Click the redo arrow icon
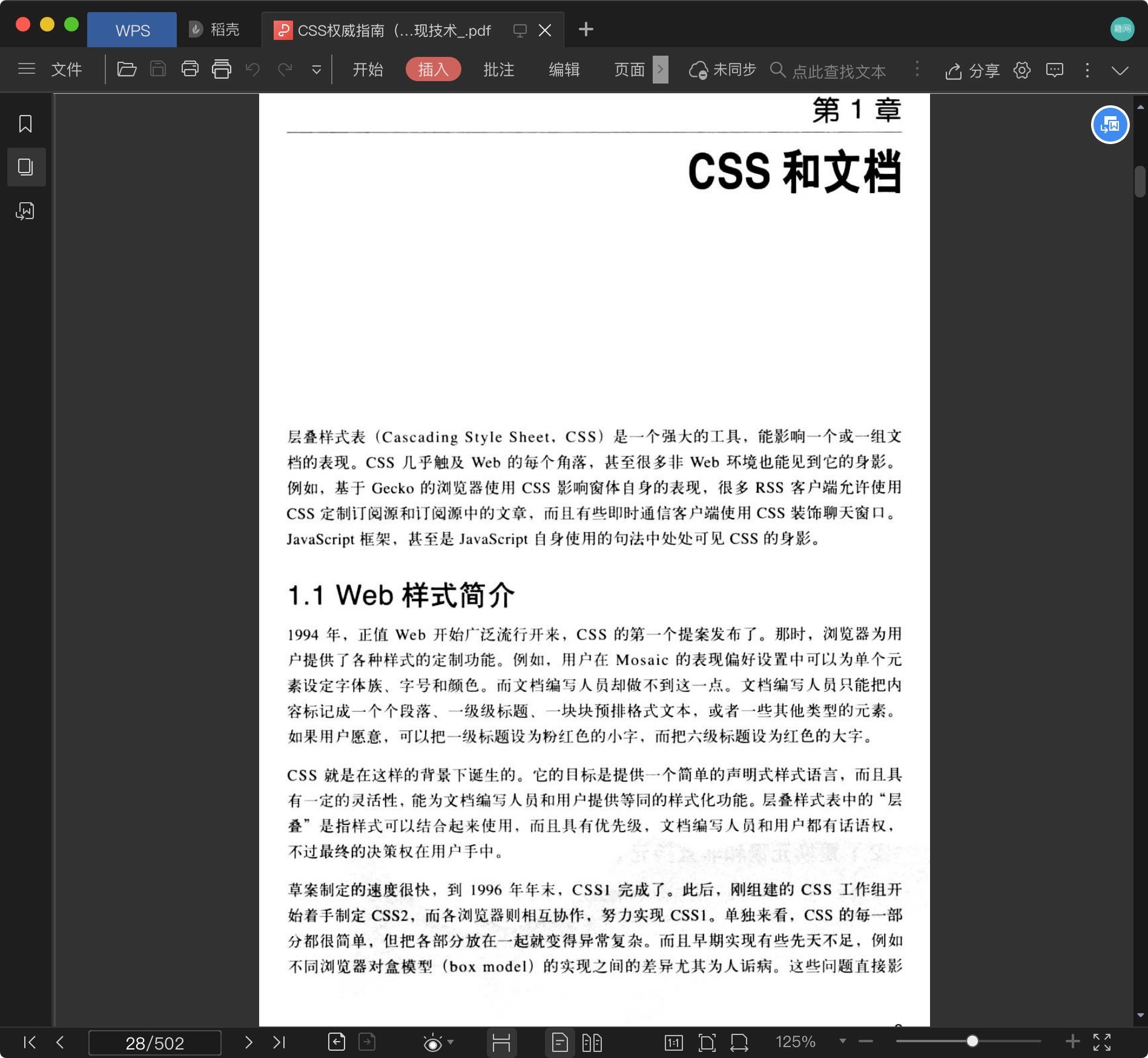This screenshot has height=1058, width=1148. (x=285, y=70)
